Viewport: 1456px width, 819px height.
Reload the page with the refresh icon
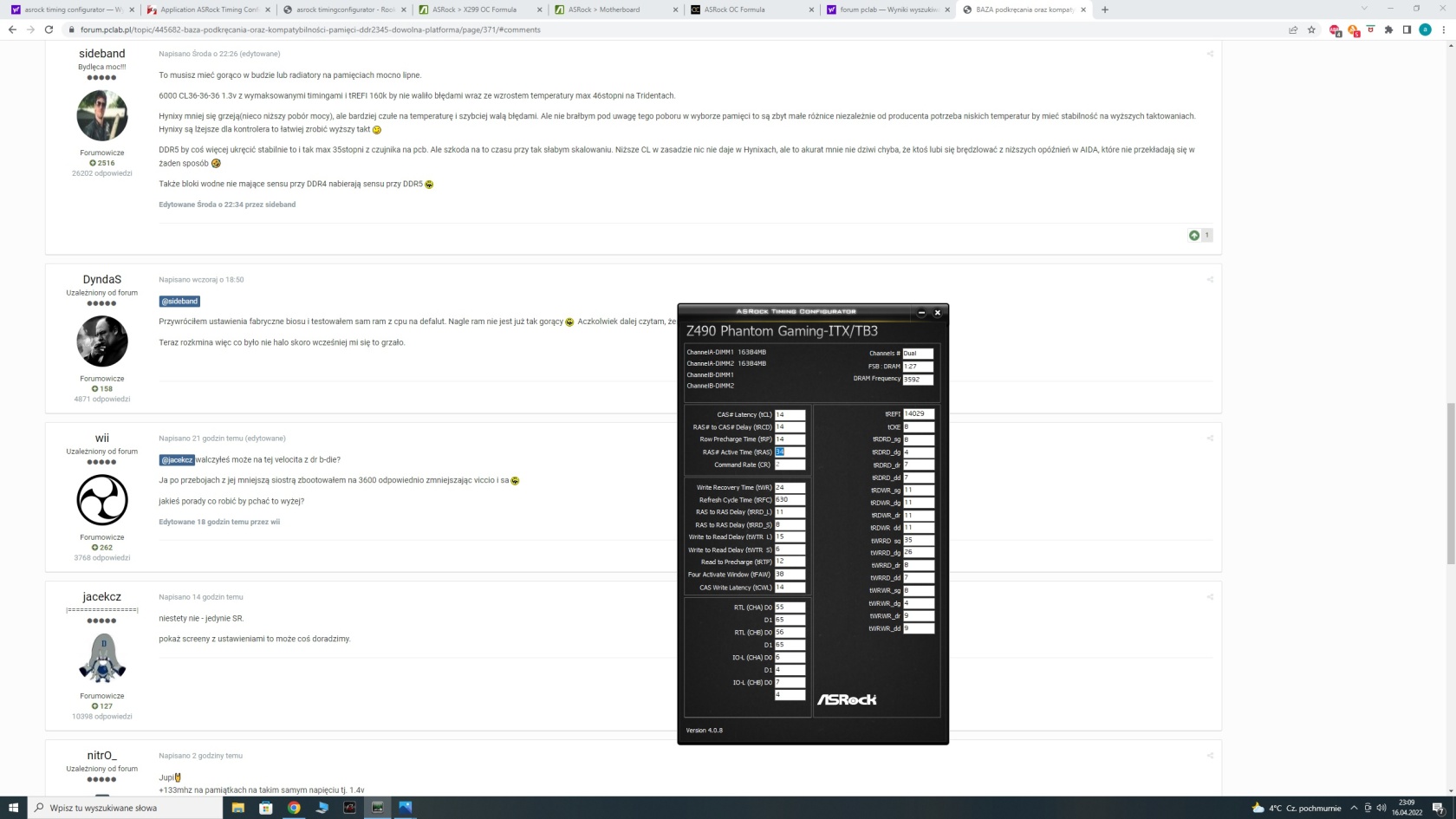coord(49,29)
